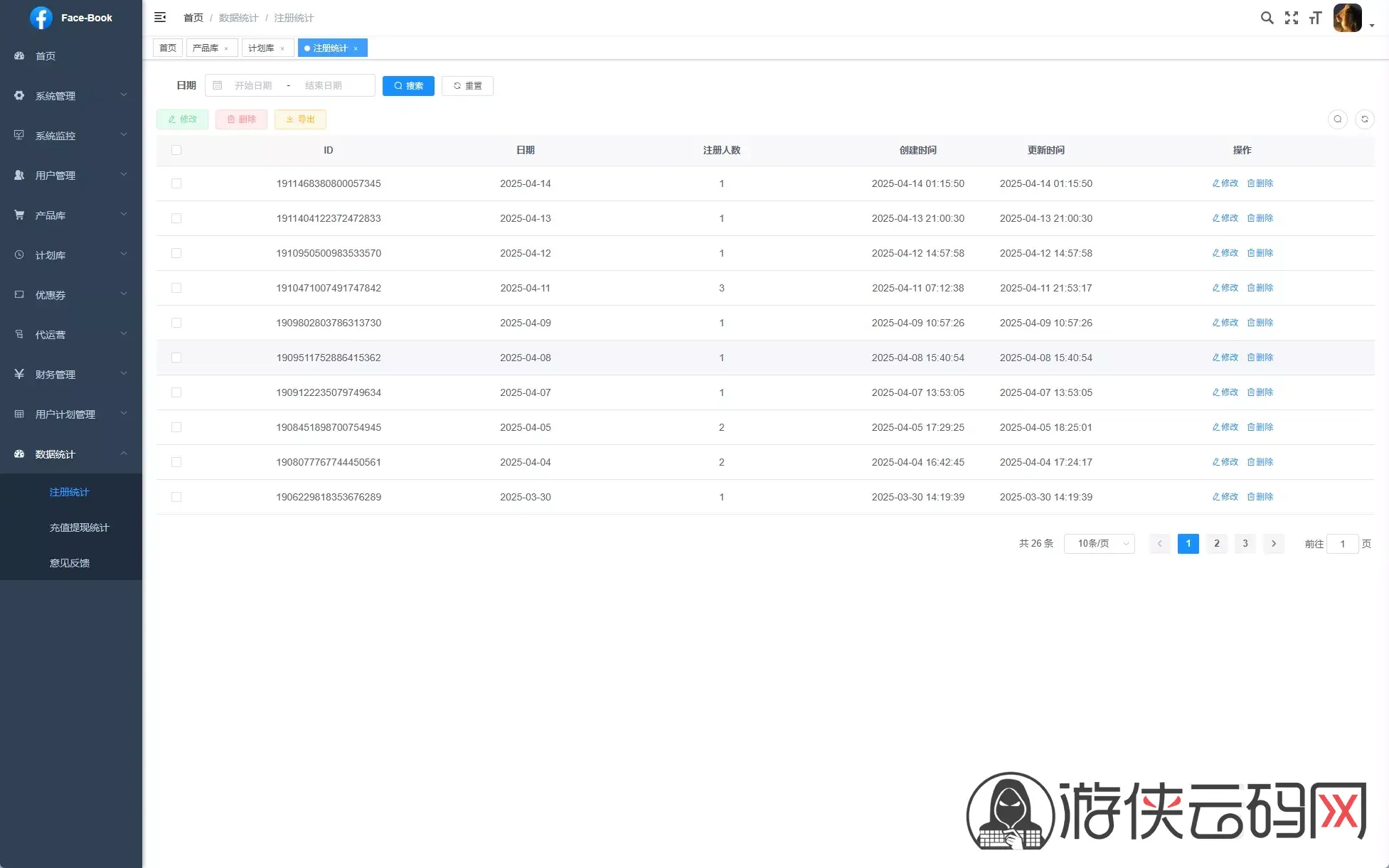Open 充值提现统计 in sidebar
This screenshot has height=868, width=1389.
tap(79, 527)
